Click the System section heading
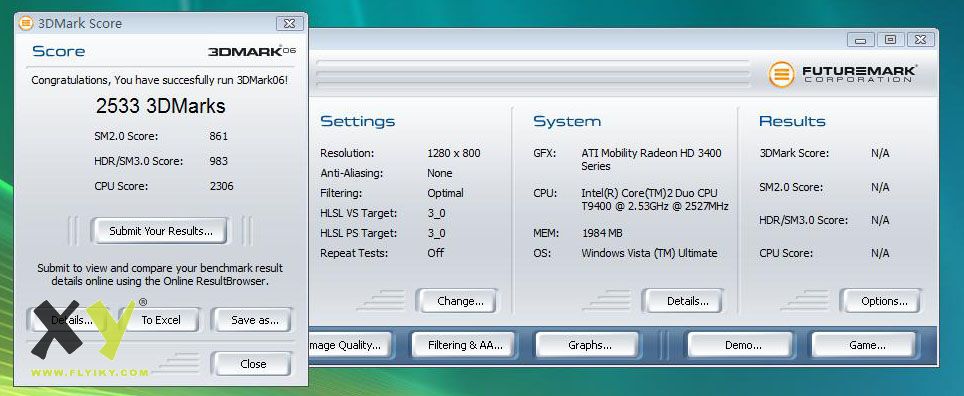Screen dimensions: 964x396 click(x=567, y=121)
